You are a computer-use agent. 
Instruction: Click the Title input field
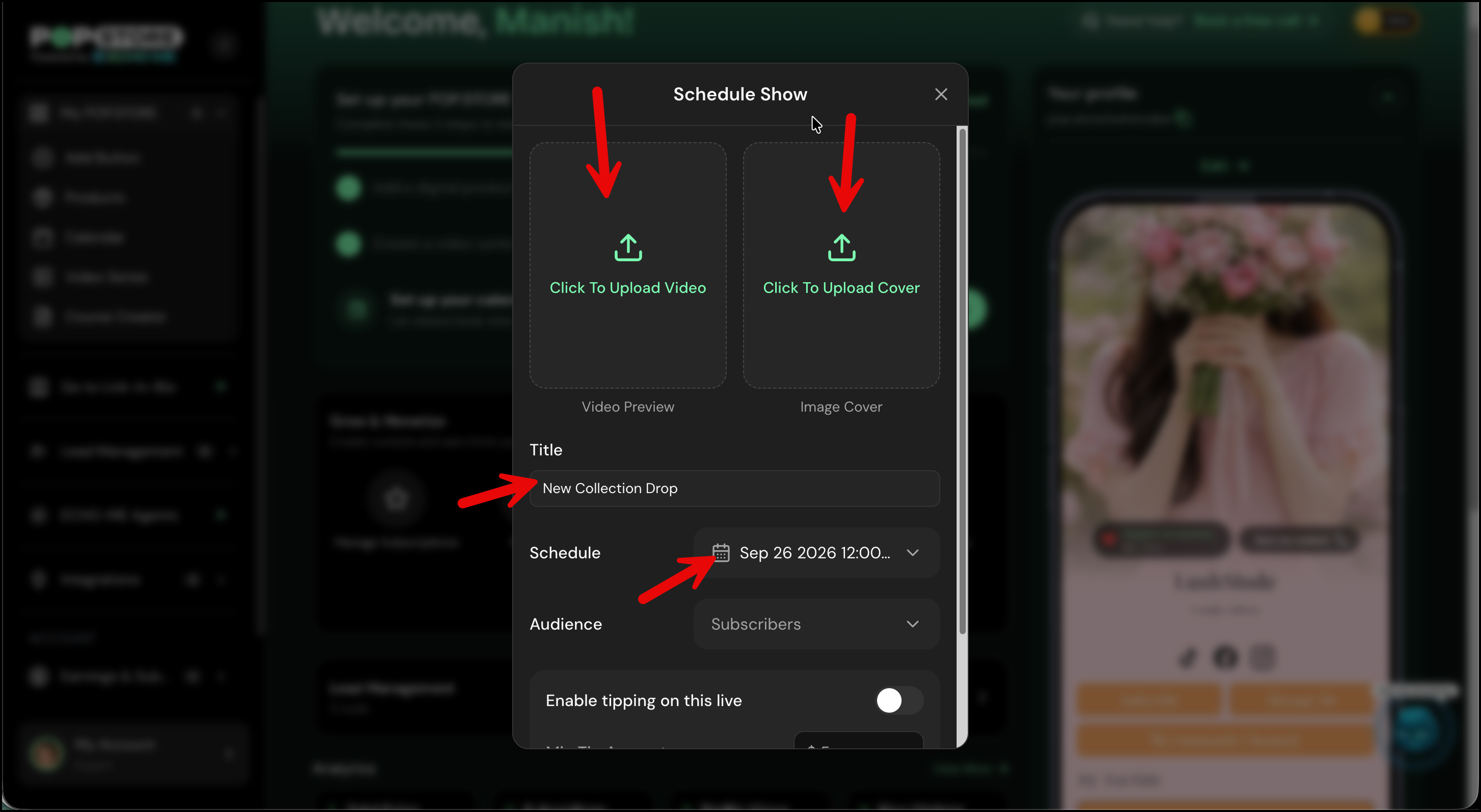pos(734,488)
